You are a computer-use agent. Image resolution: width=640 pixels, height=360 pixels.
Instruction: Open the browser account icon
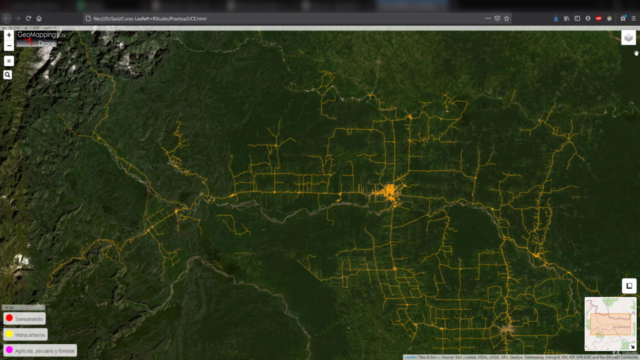click(588, 18)
